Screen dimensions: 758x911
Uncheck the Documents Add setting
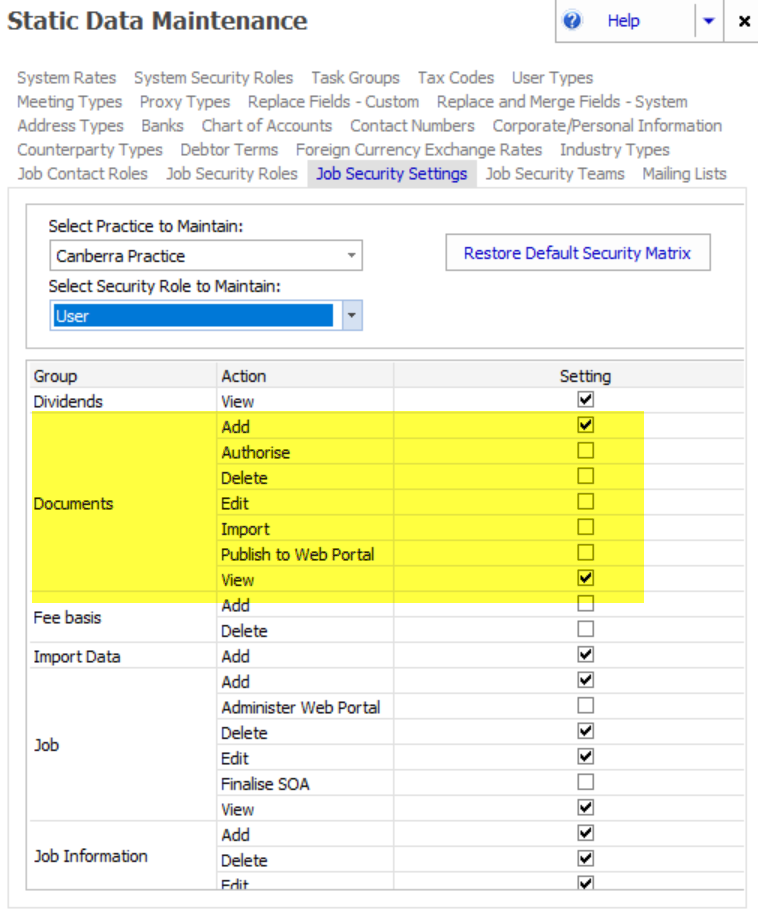586,426
